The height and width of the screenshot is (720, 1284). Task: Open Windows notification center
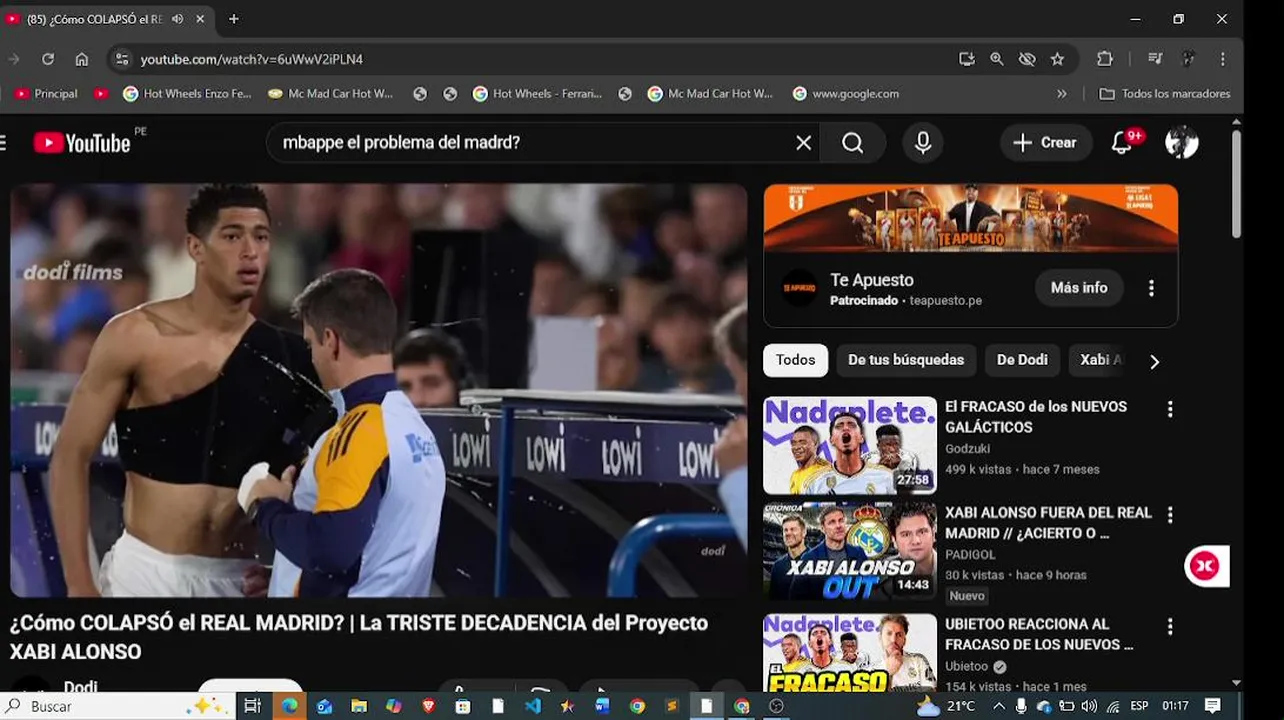1212,706
